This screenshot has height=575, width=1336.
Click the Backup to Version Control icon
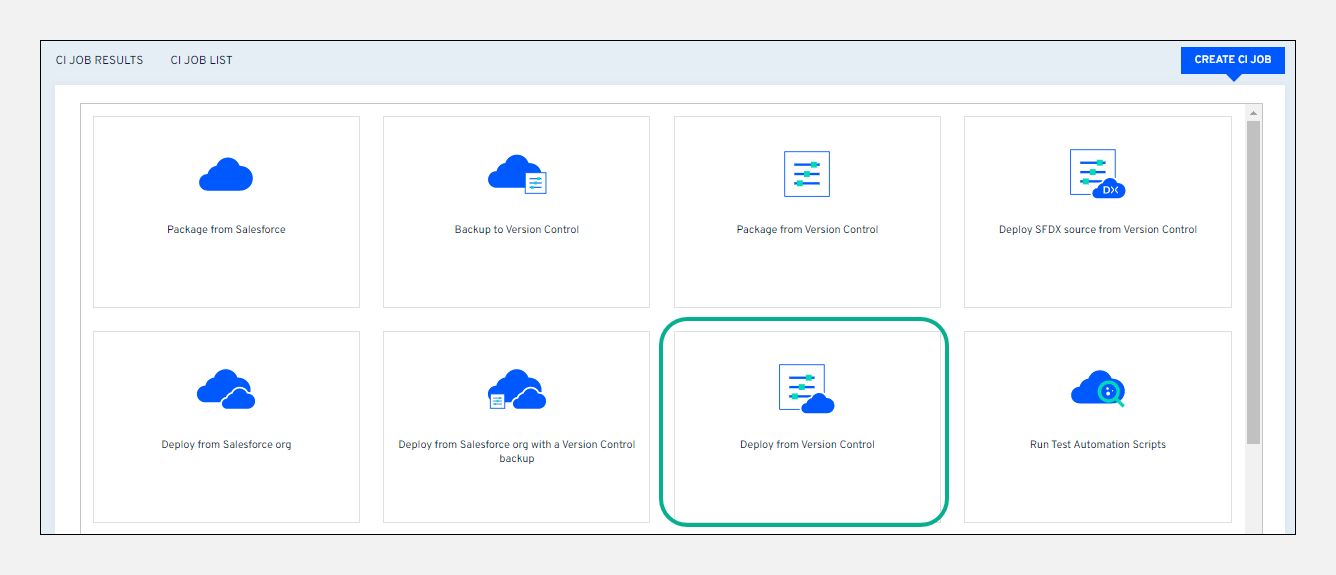click(x=517, y=174)
